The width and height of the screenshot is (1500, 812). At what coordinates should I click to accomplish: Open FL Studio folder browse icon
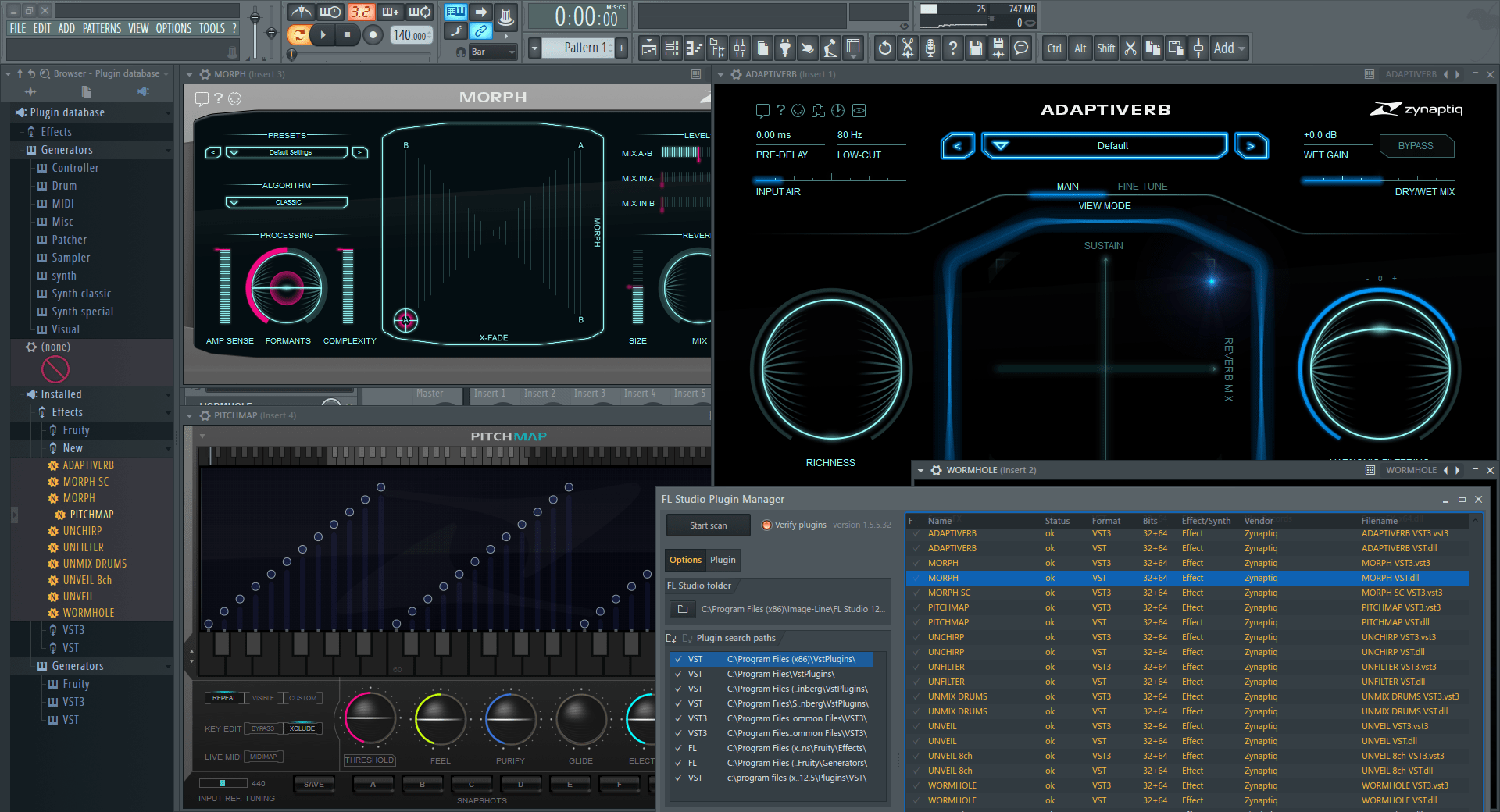tap(682, 609)
